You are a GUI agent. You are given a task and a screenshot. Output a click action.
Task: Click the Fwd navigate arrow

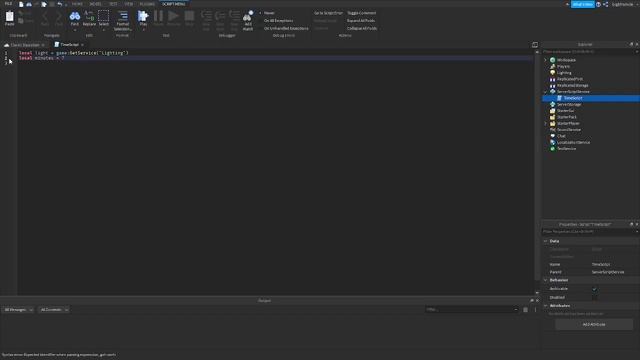point(59,16)
